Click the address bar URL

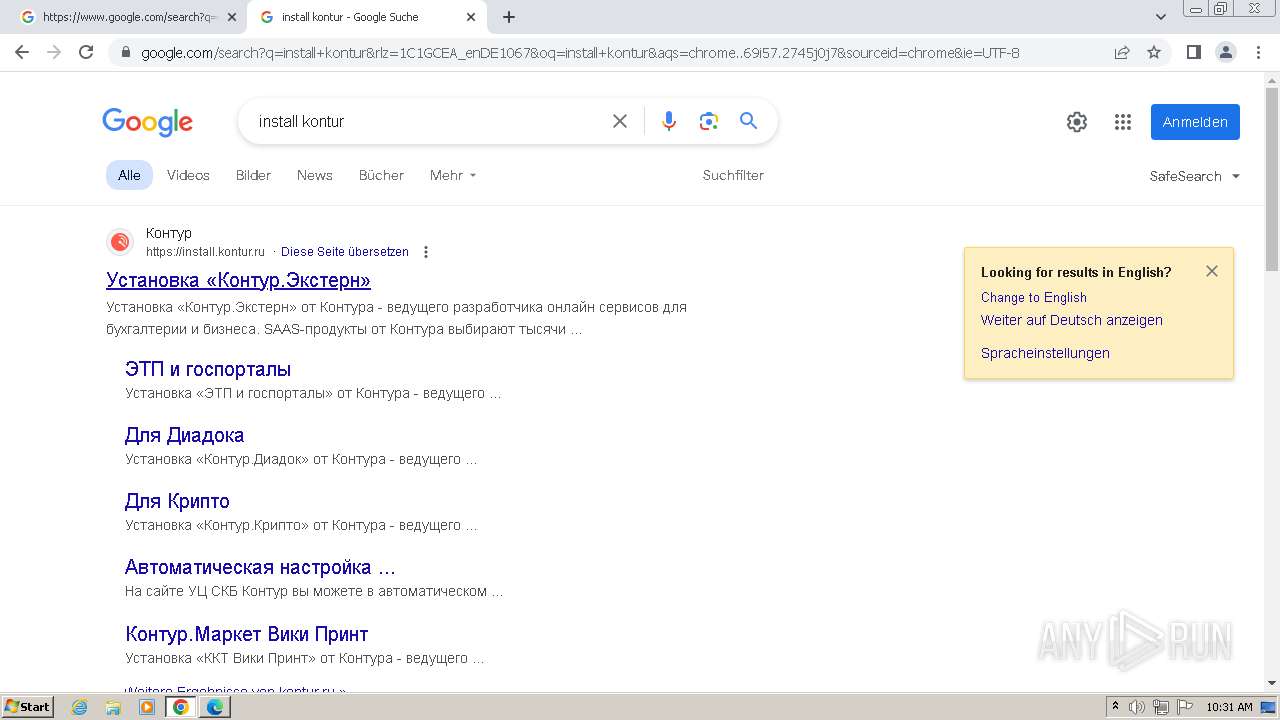pyautogui.click(x=580, y=52)
